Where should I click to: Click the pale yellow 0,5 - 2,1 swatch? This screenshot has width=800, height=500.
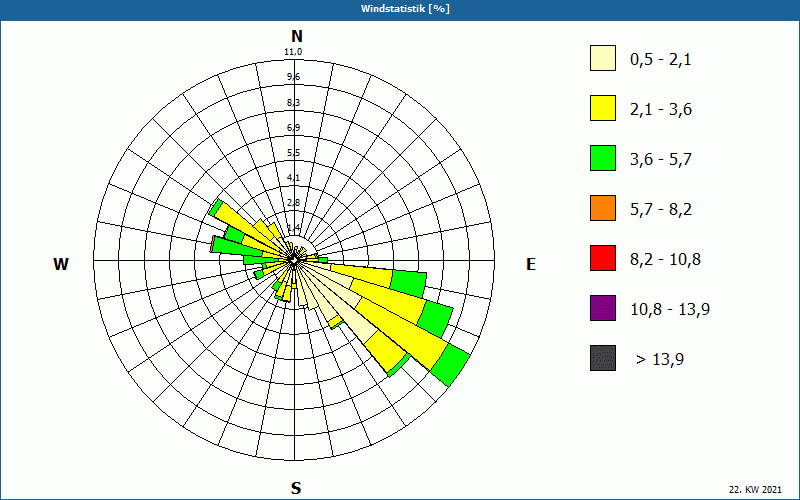pyautogui.click(x=603, y=58)
